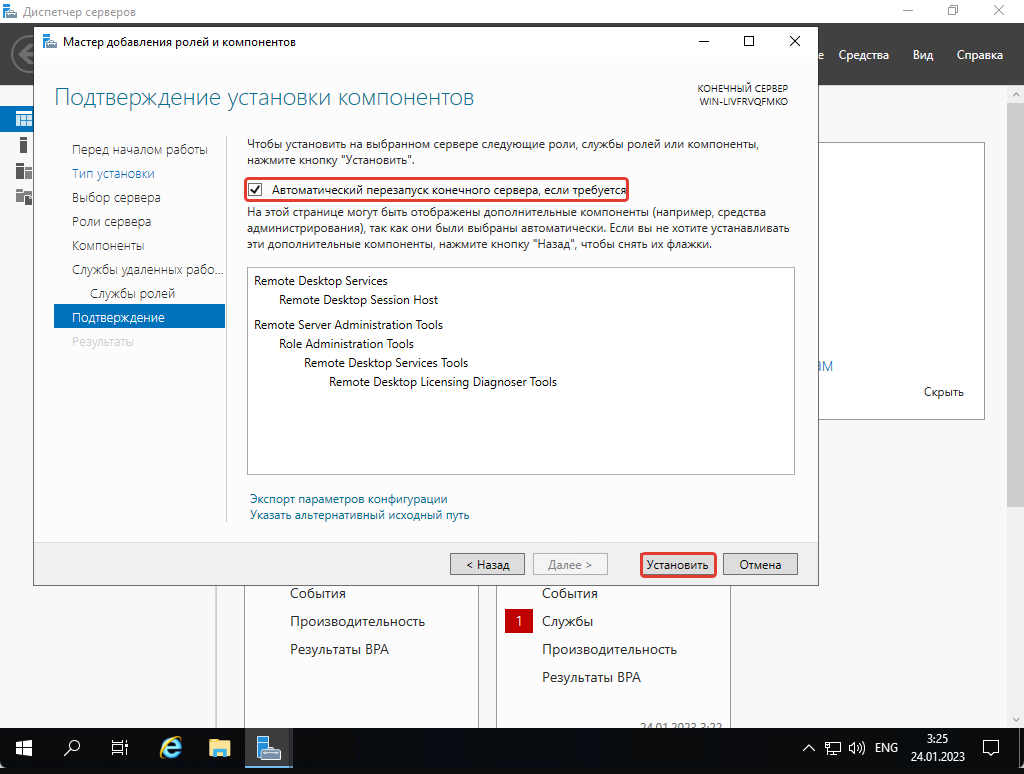The height and width of the screenshot is (774, 1024).
Task: Show hidden system tray icons
Action: click(x=809, y=748)
